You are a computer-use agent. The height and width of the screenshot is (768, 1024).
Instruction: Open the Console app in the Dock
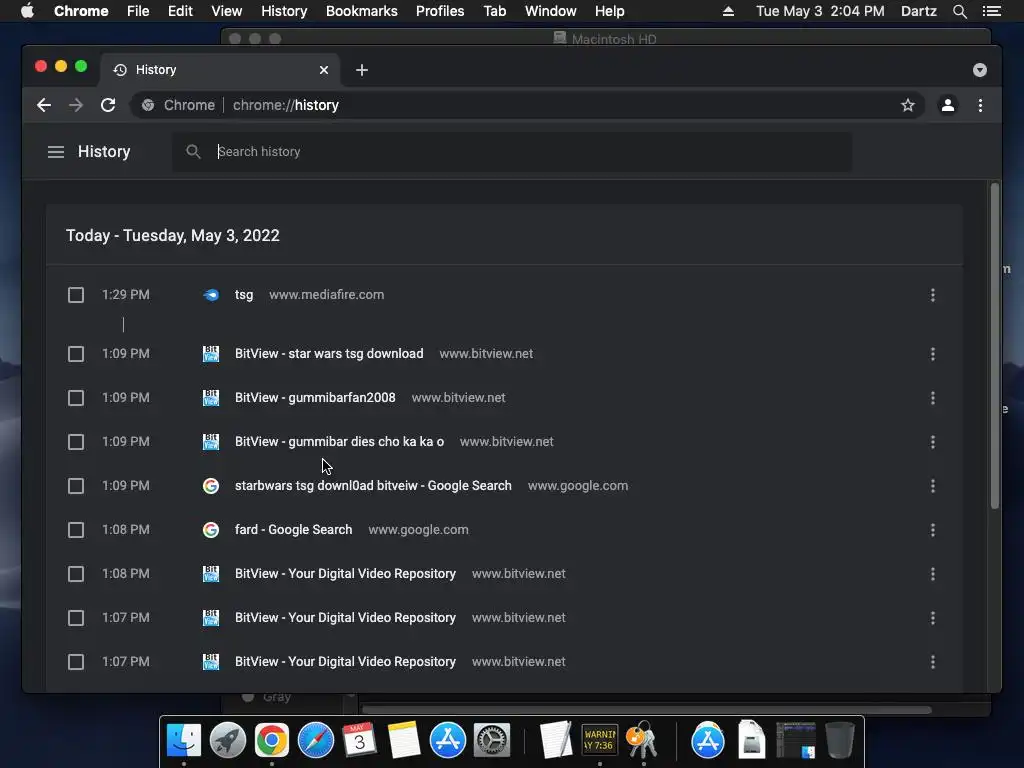[600, 740]
